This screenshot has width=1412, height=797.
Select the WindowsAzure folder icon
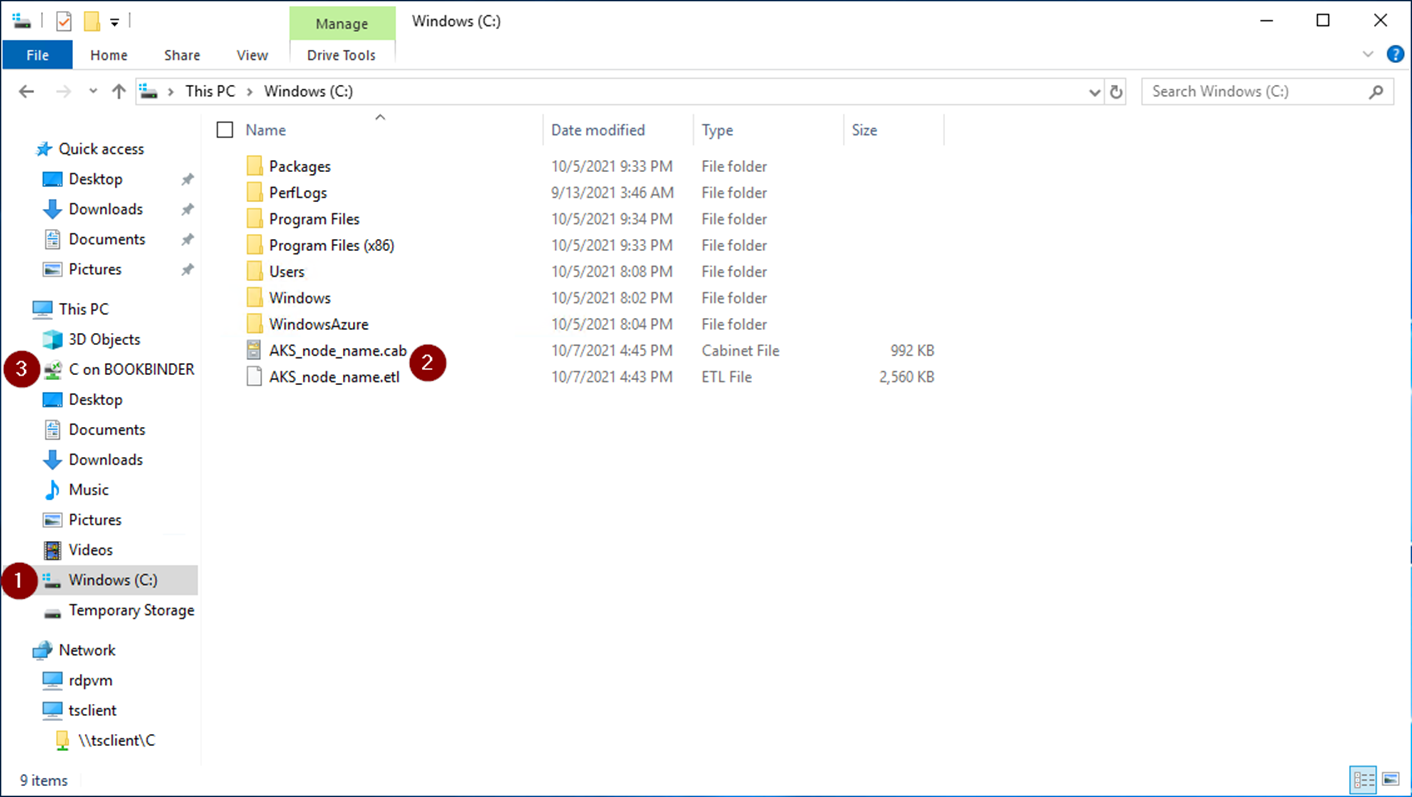point(255,324)
